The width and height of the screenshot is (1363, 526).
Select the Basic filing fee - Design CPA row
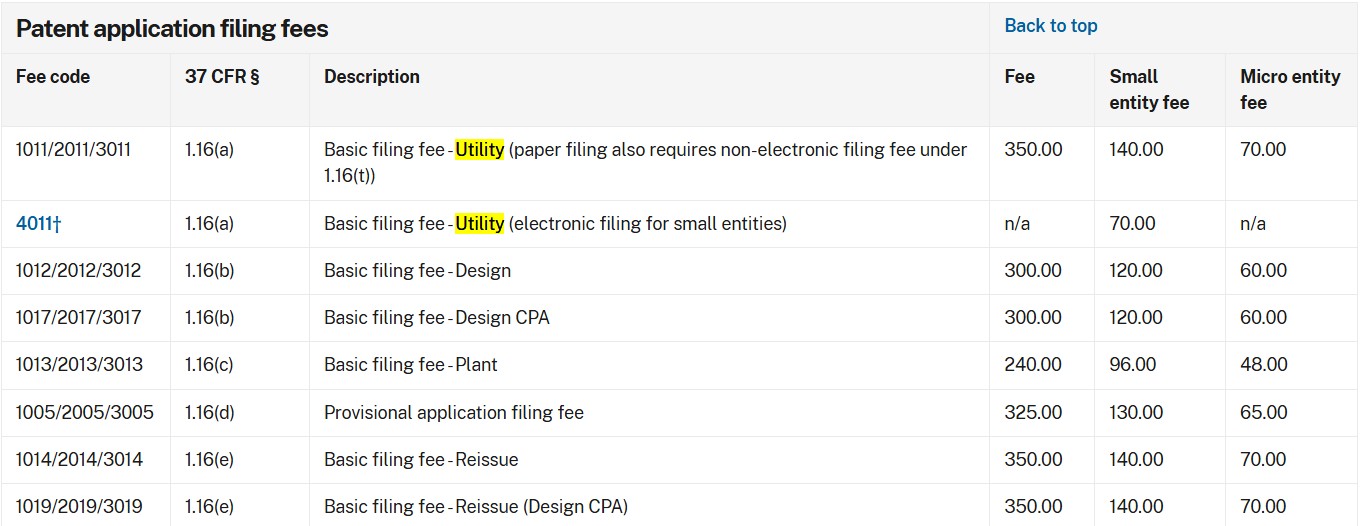680,318
